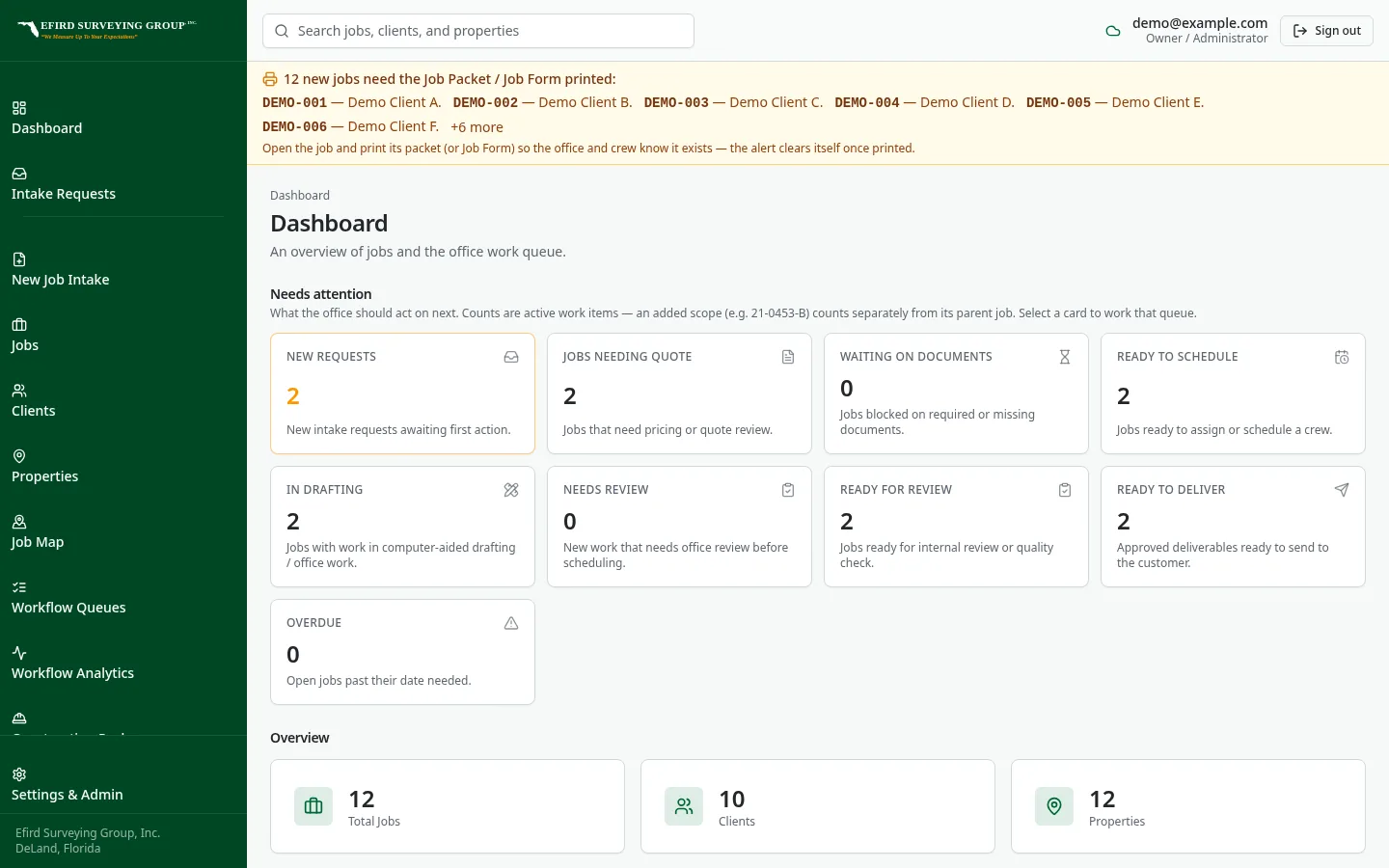Click the Efird Surveying Group logo
1389x868 pixels.
tap(106, 29)
